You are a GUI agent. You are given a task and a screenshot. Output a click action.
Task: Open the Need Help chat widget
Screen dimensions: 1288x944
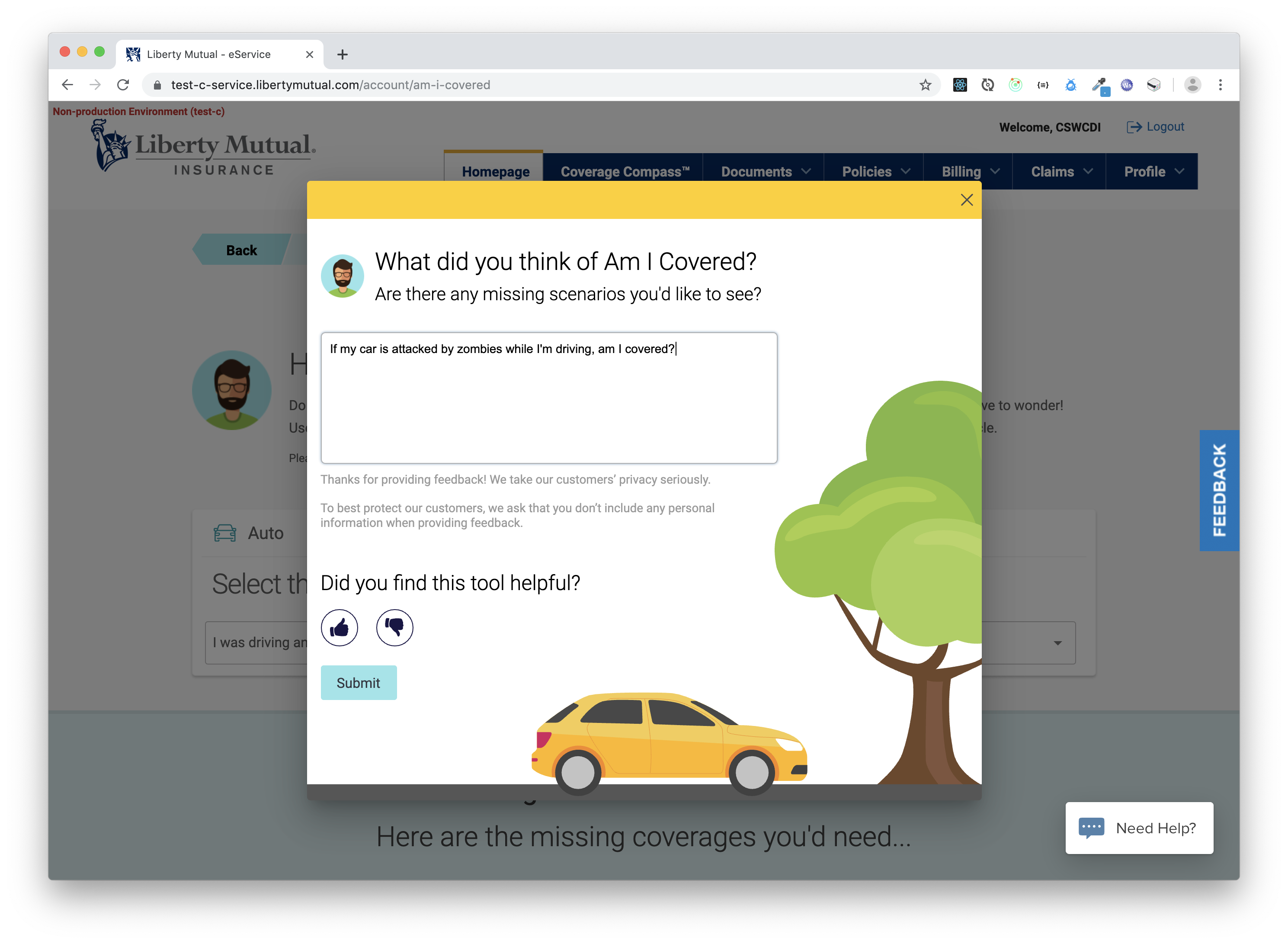pos(1139,828)
